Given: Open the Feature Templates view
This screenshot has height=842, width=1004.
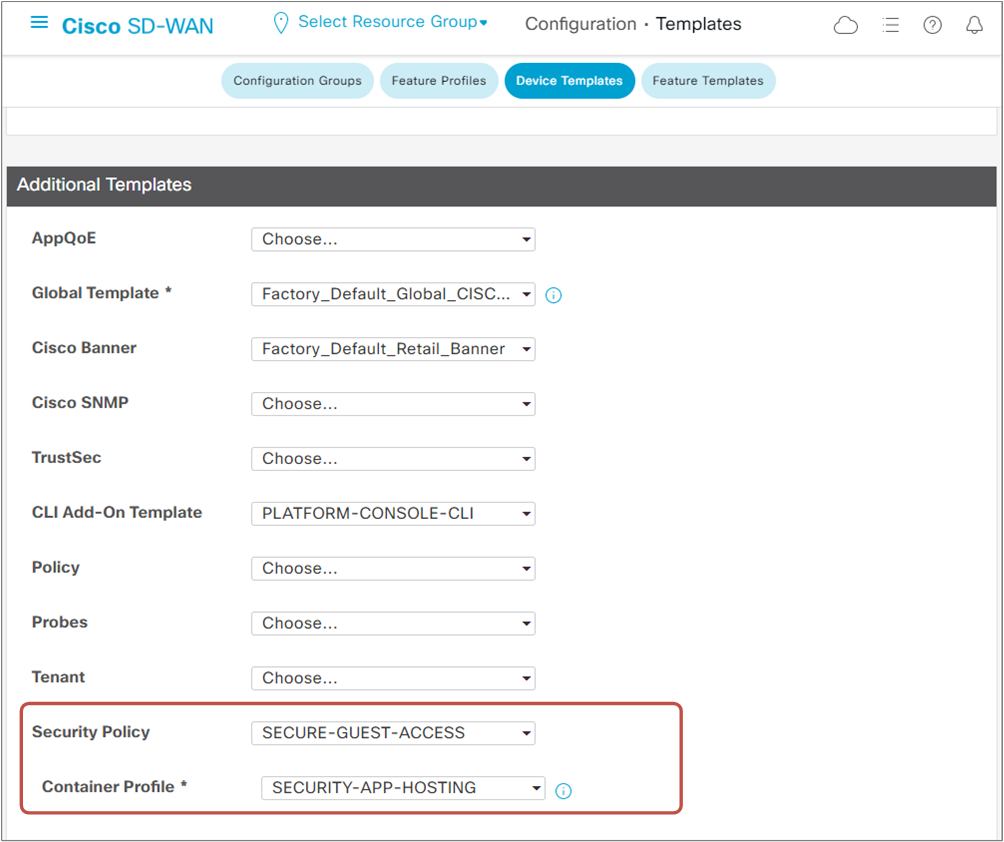Looking at the screenshot, I should coord(708,81).
